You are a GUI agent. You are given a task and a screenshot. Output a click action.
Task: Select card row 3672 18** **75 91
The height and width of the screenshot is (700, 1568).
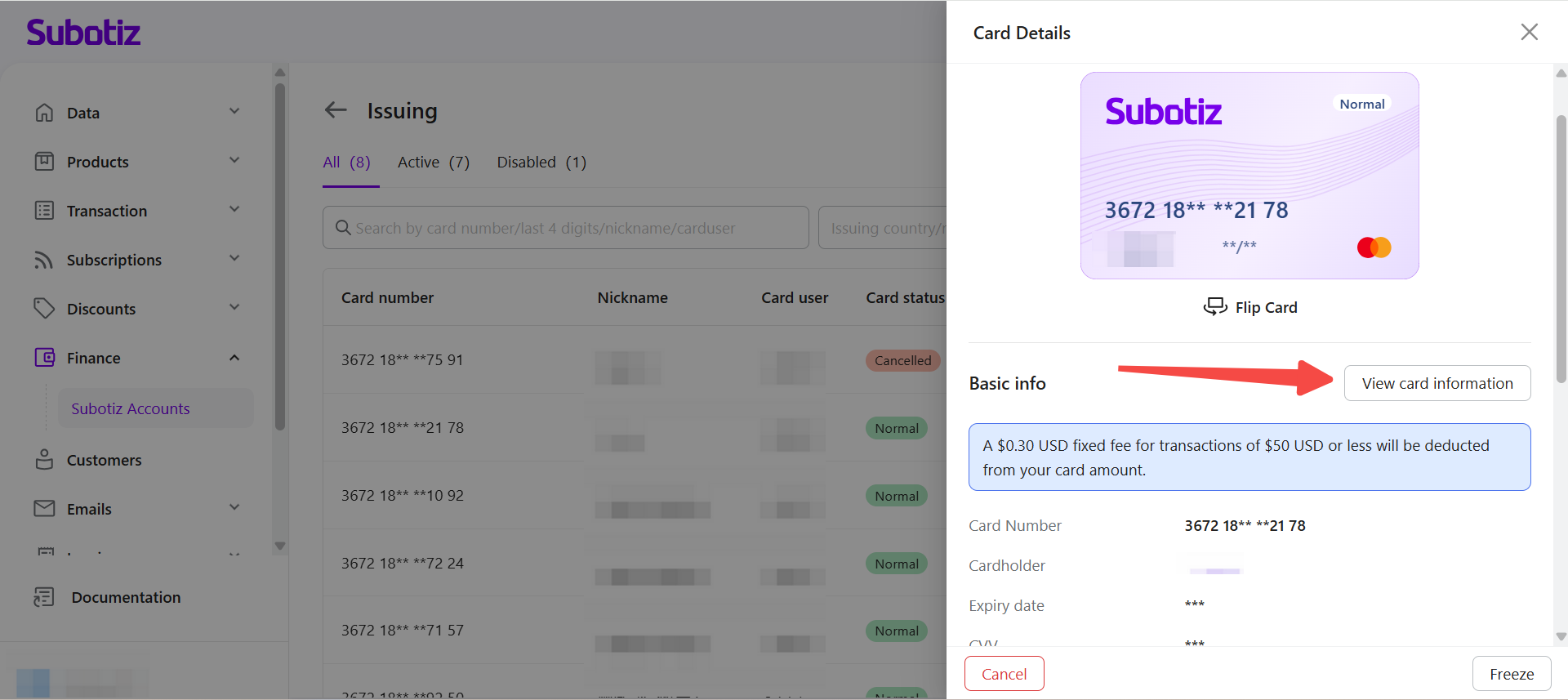coord(635,360)
